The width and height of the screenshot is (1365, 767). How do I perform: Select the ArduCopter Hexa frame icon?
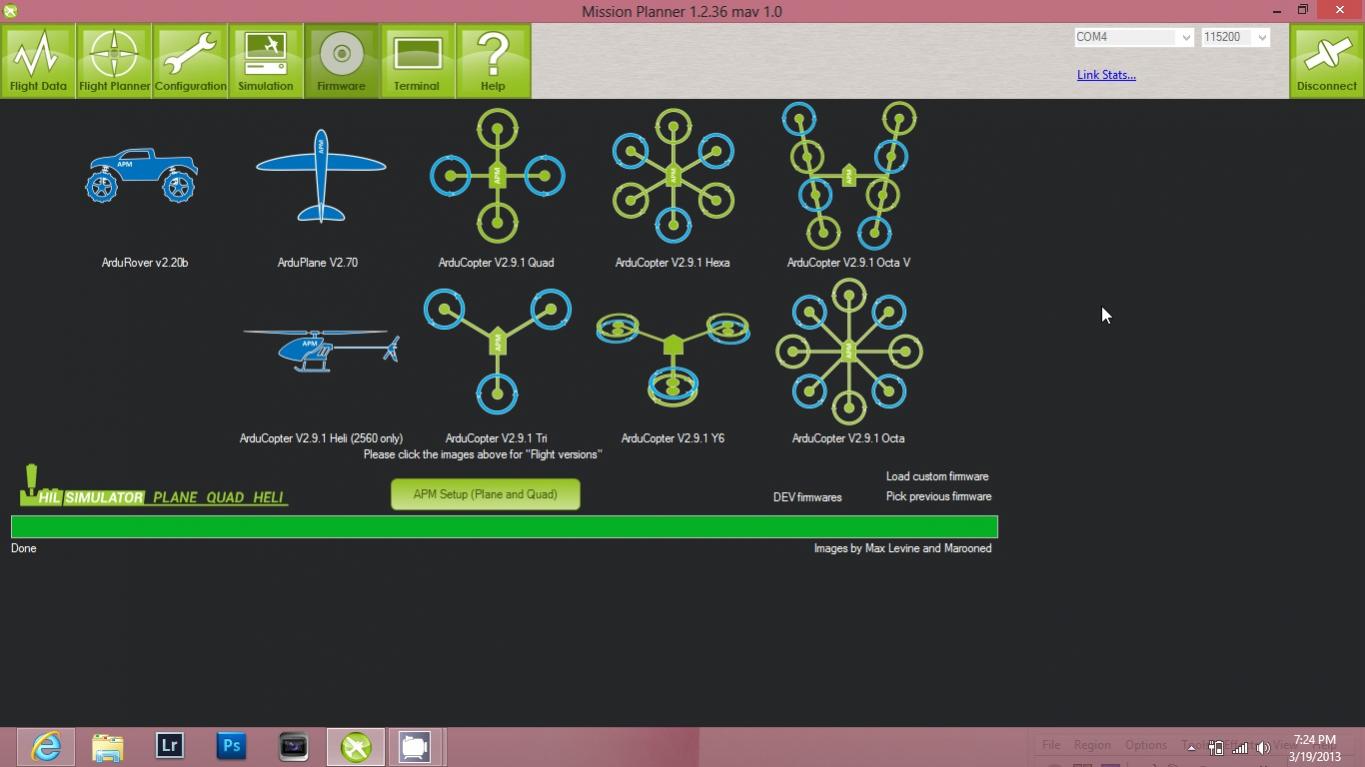673,176
